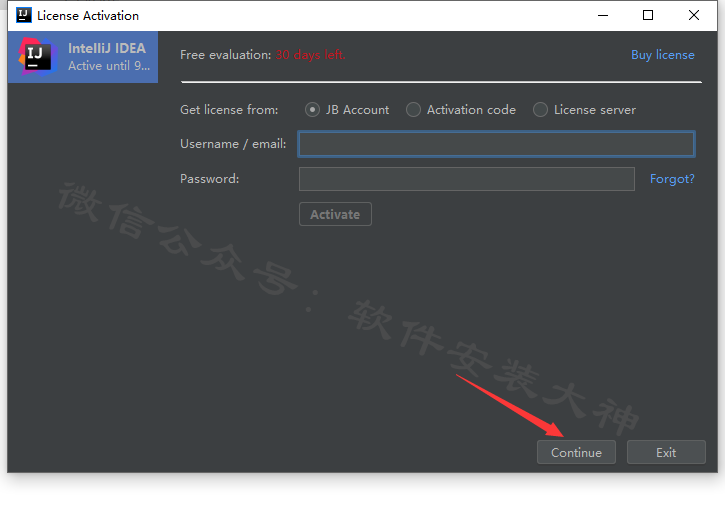This screenshot has width=725, height=513.
Task: Exit the License Activation dialog
Action: click(666, 452)
